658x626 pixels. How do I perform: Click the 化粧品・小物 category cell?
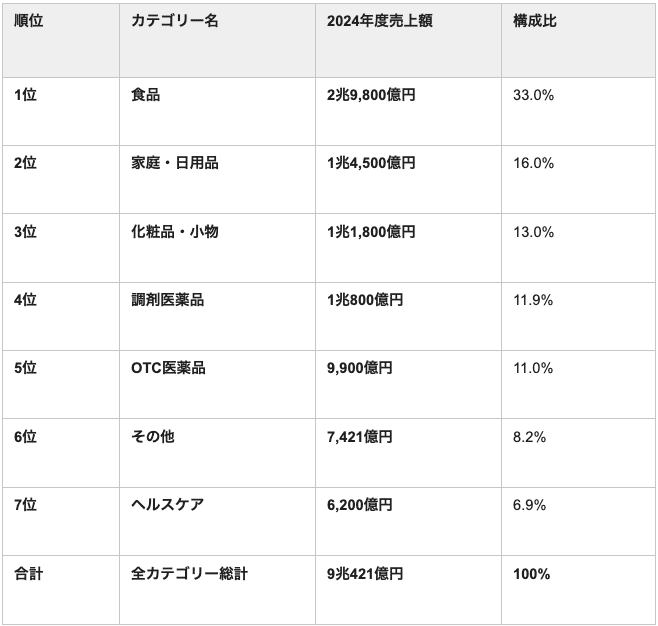(217, 248)
